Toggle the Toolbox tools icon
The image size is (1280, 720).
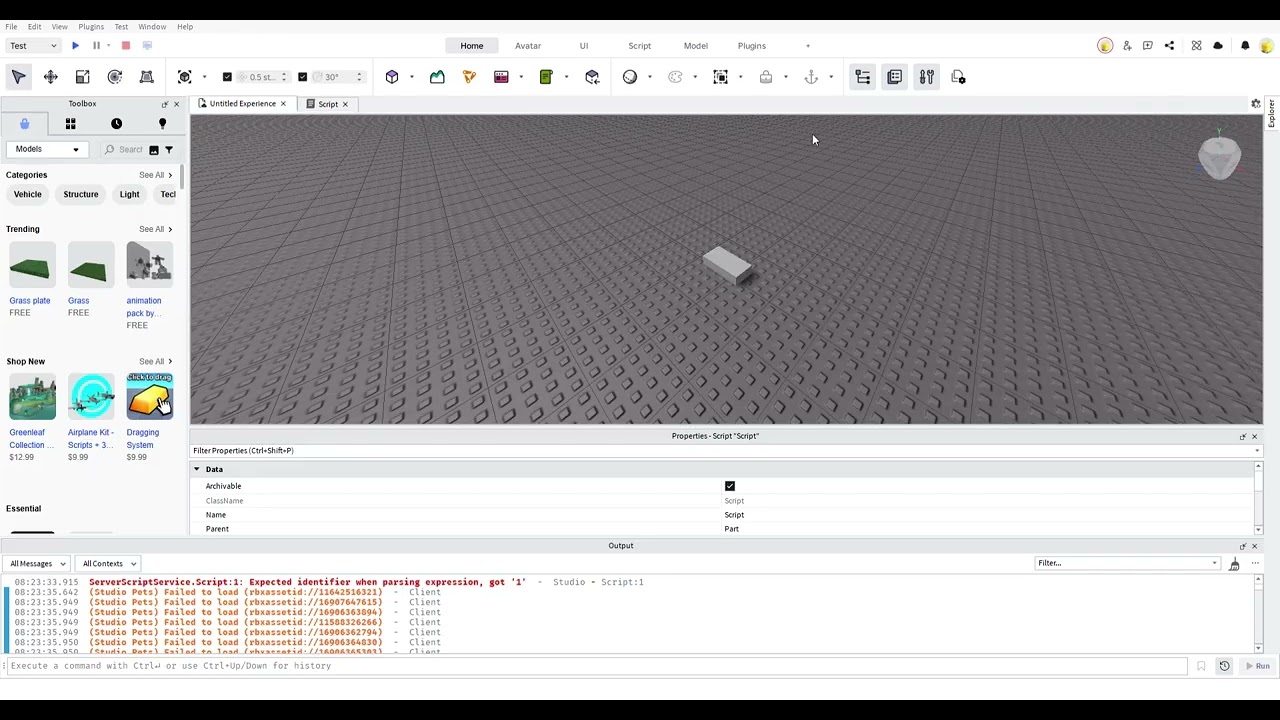point(927,77)
